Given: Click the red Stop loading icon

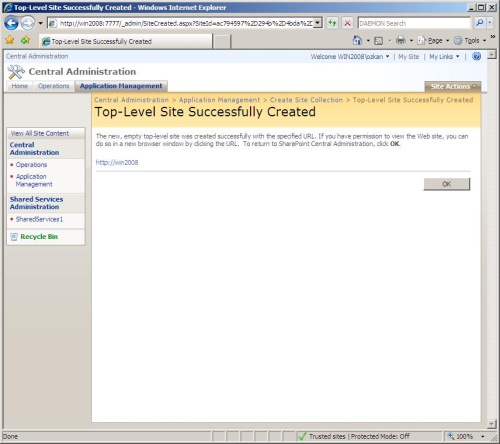Looking at the screenshot, I should coord(347,23).
